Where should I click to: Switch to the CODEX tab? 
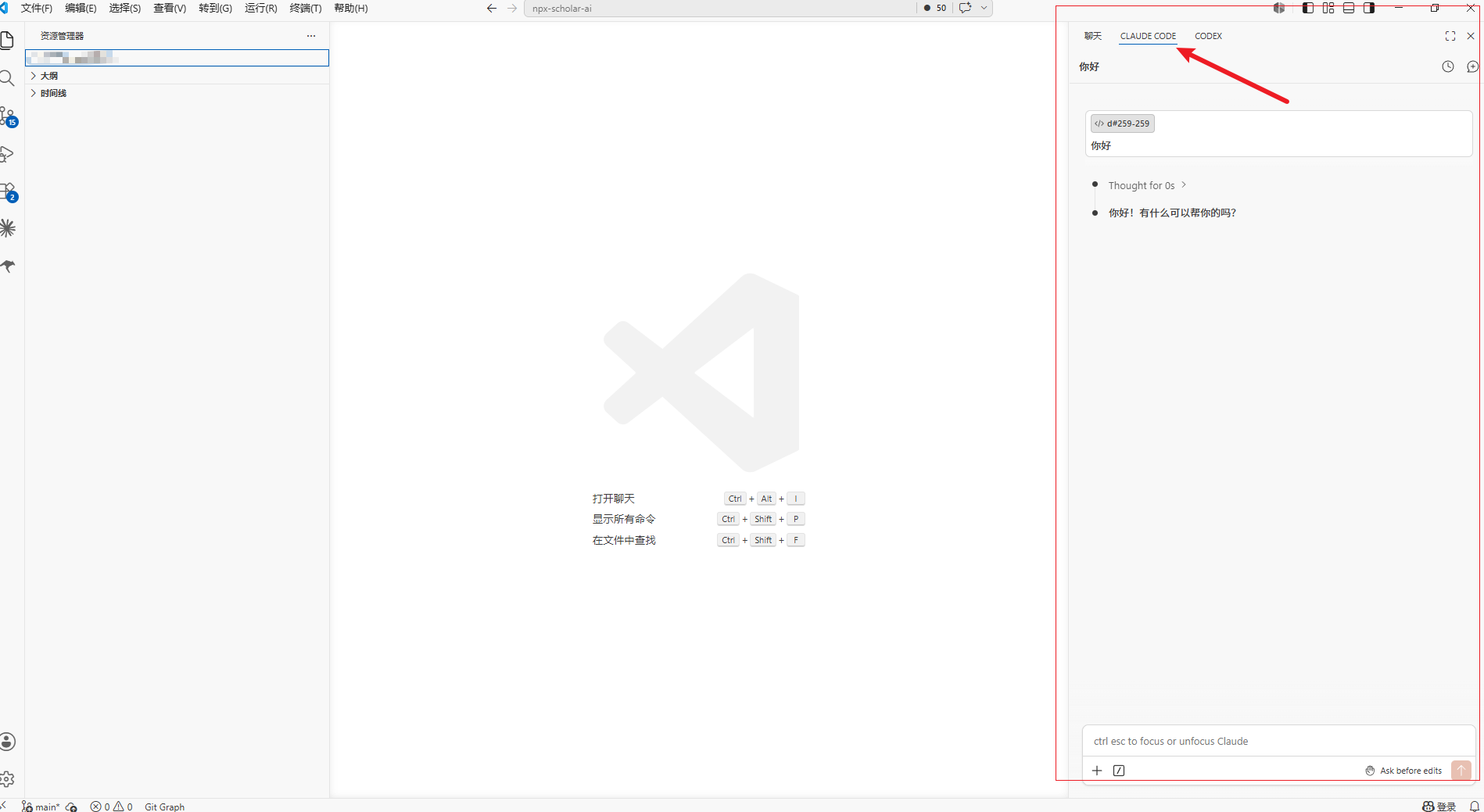tap(1208, 36)
